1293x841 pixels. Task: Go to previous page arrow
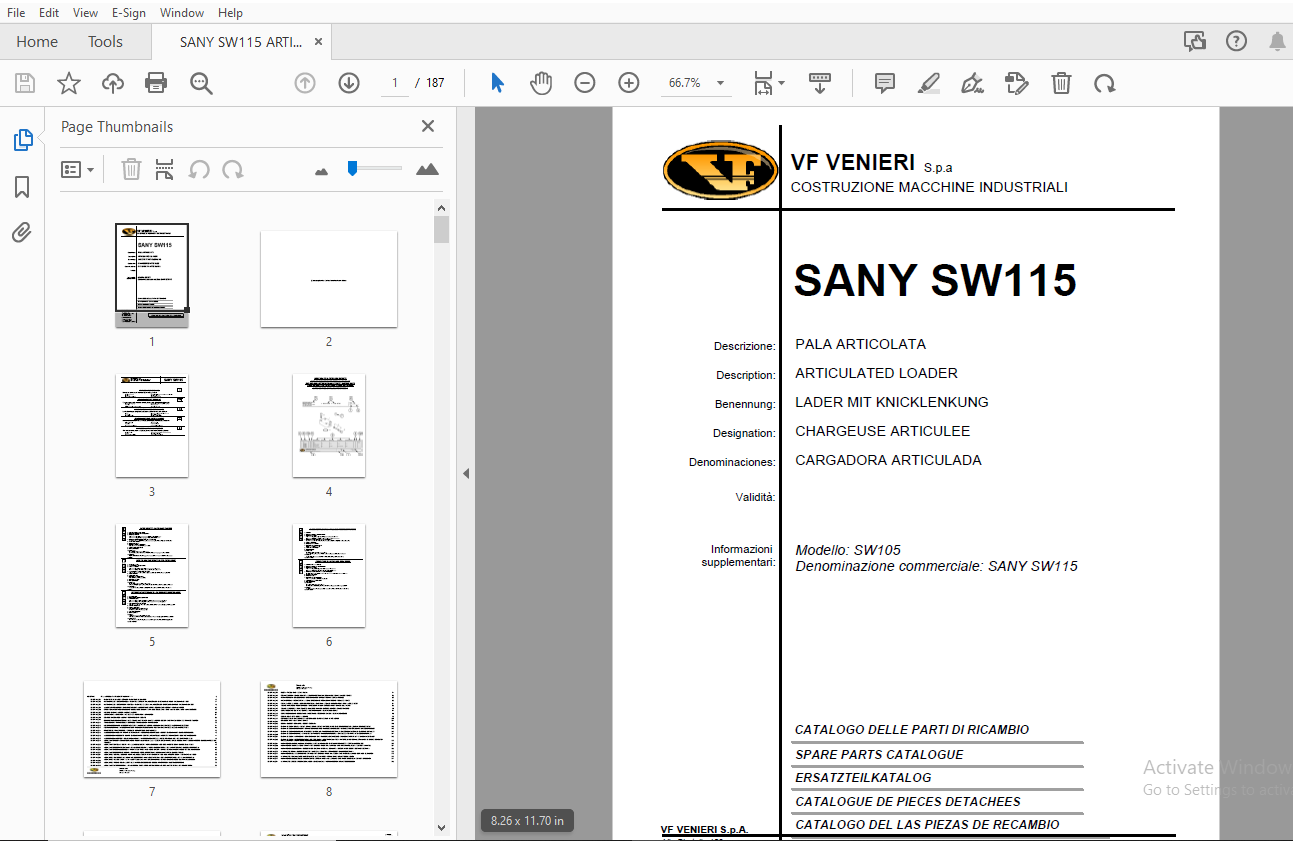(x=305, y=83)
